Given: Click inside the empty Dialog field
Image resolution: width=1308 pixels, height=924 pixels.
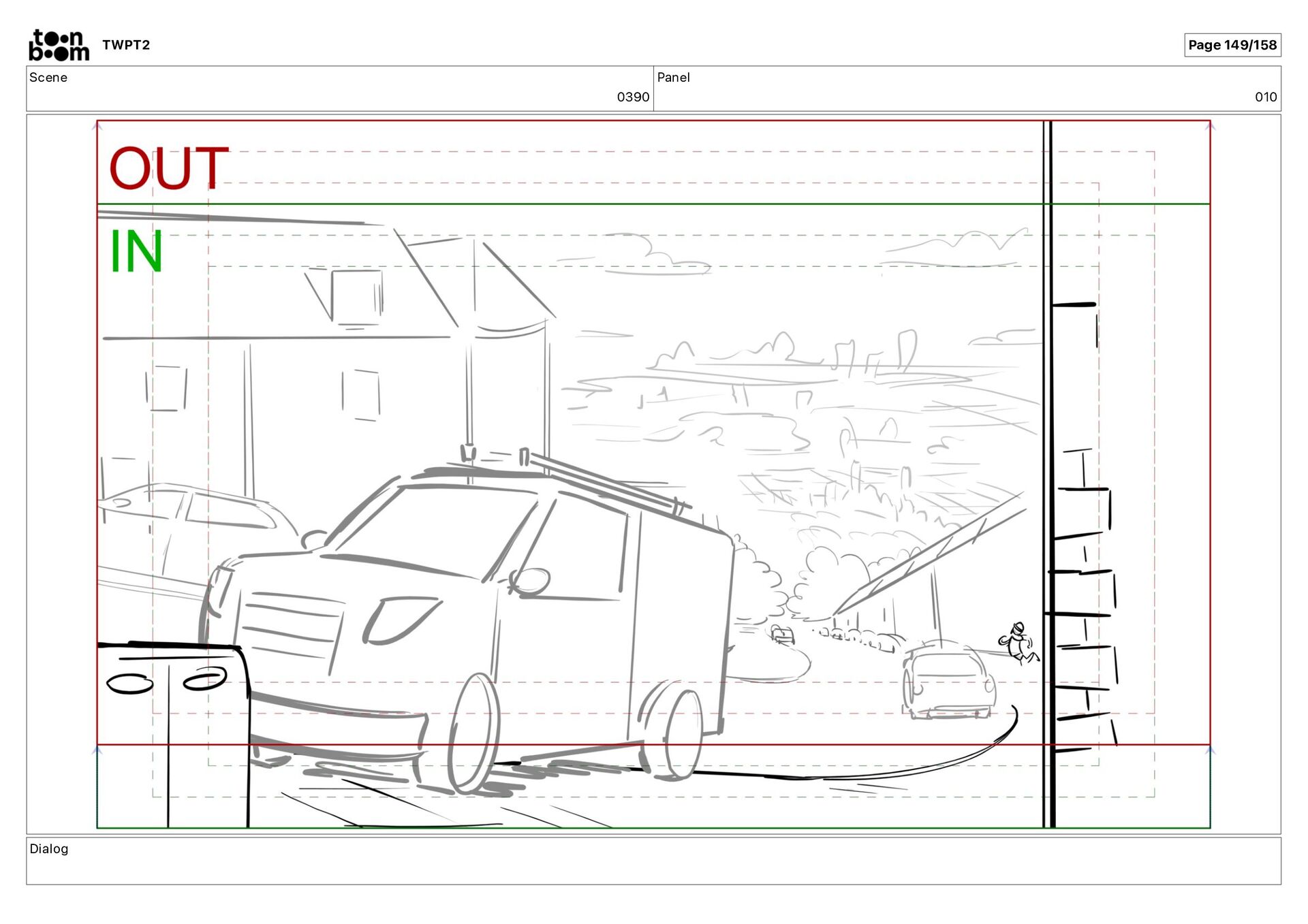Looking at the screenshot, I should [x=653, y=867].
